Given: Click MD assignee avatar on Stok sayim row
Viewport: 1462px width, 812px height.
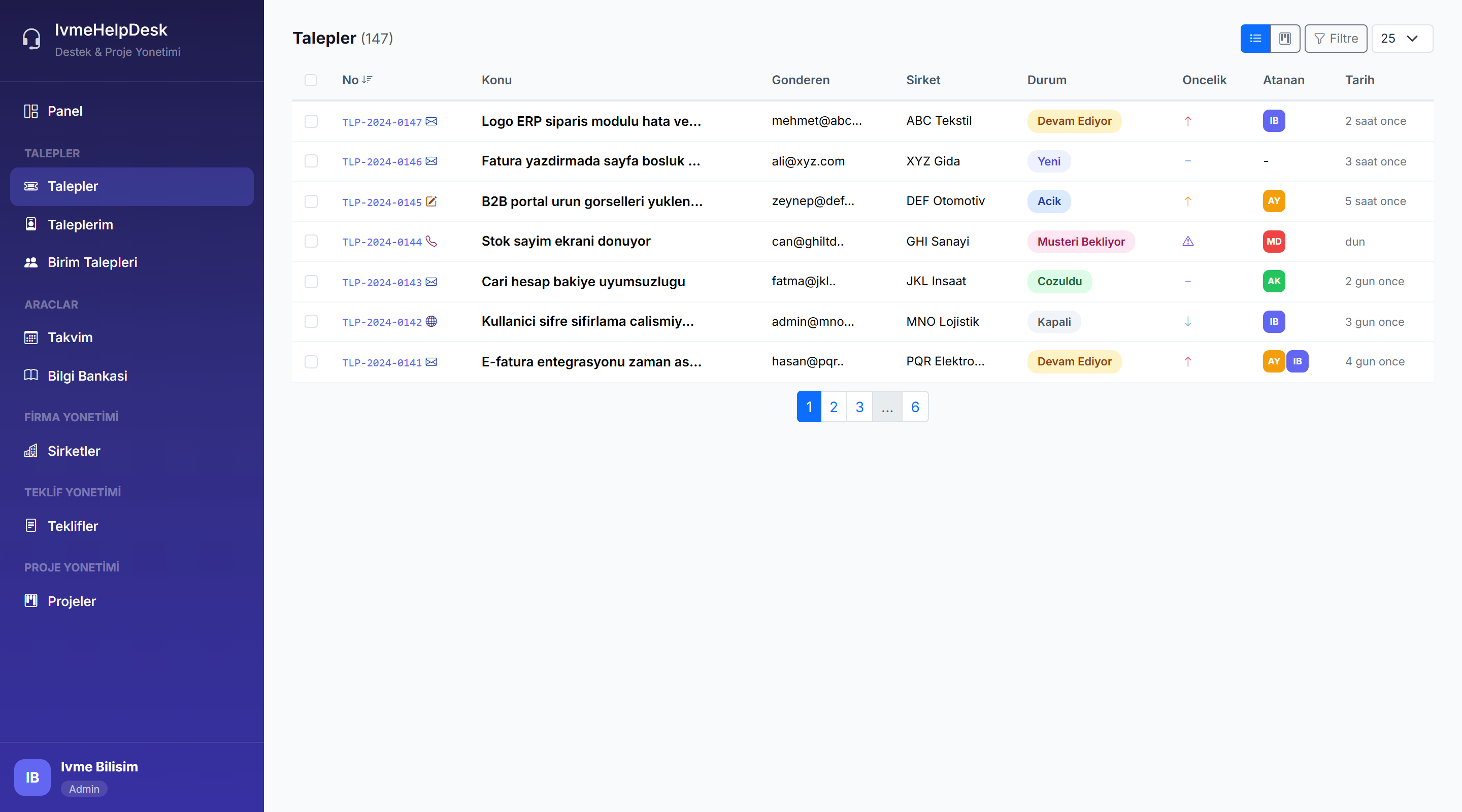Looking at the screenshot, I should tap(1274, 241).
